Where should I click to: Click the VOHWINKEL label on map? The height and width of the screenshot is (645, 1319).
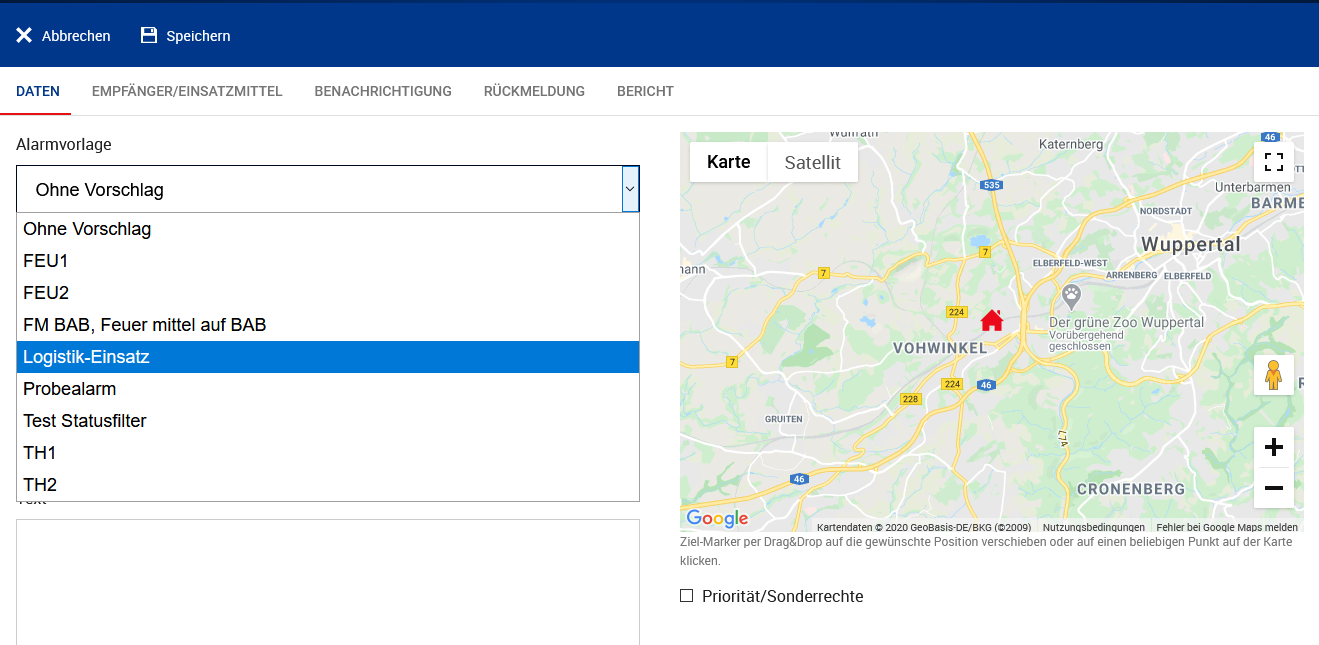[938, 348]
